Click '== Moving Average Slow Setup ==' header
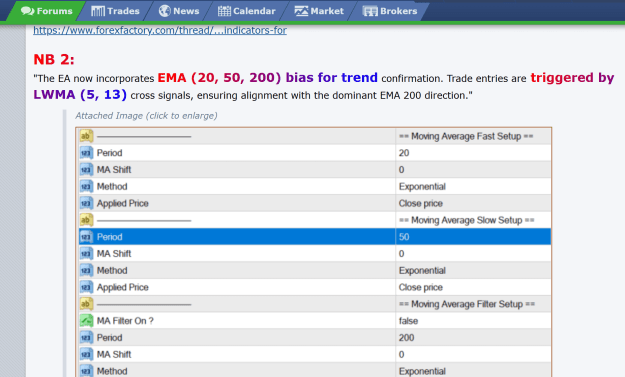Viewport: 625px width, 377px height. (x=466, y=220)
